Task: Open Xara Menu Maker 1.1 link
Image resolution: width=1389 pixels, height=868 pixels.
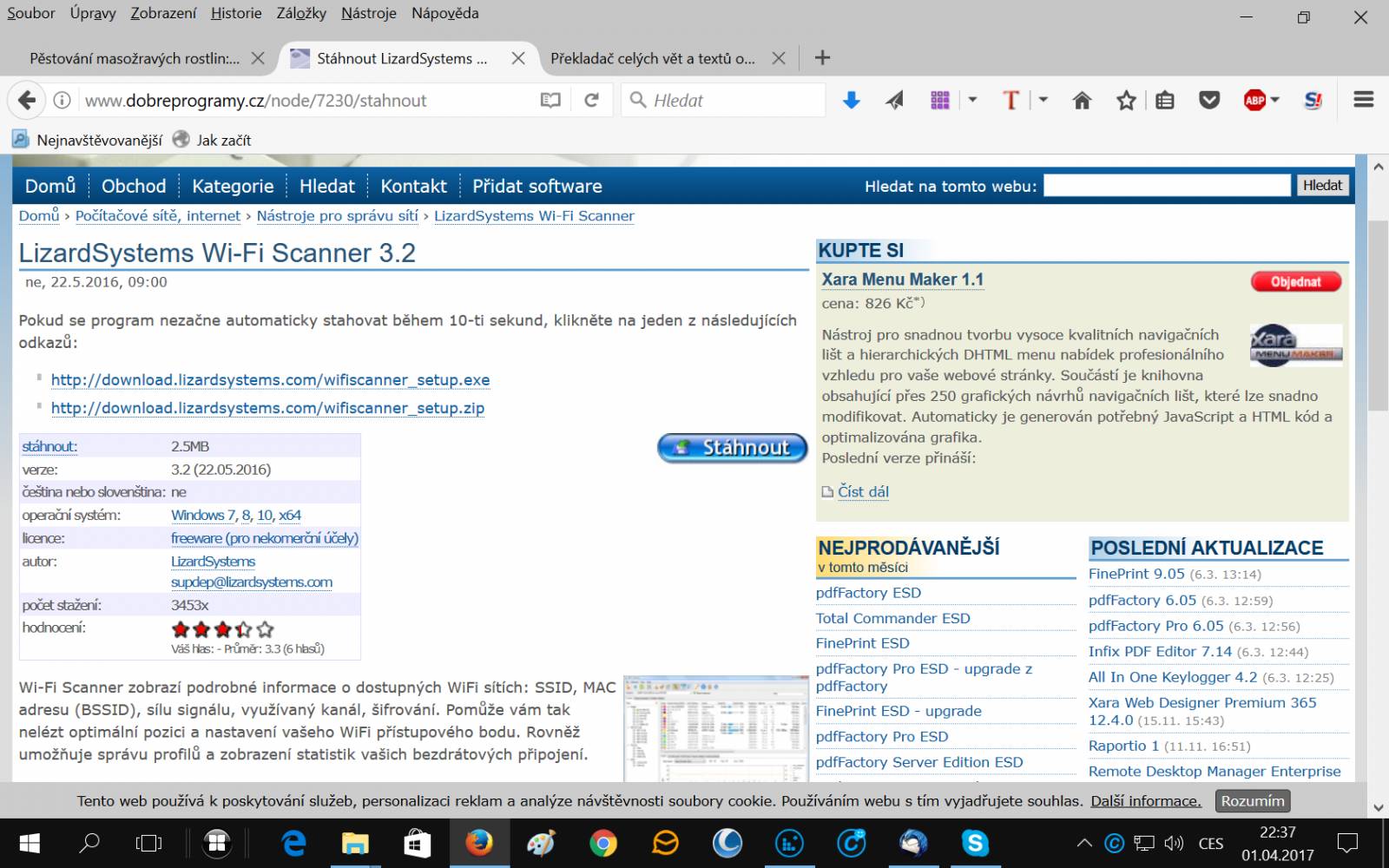Action: 903,279
